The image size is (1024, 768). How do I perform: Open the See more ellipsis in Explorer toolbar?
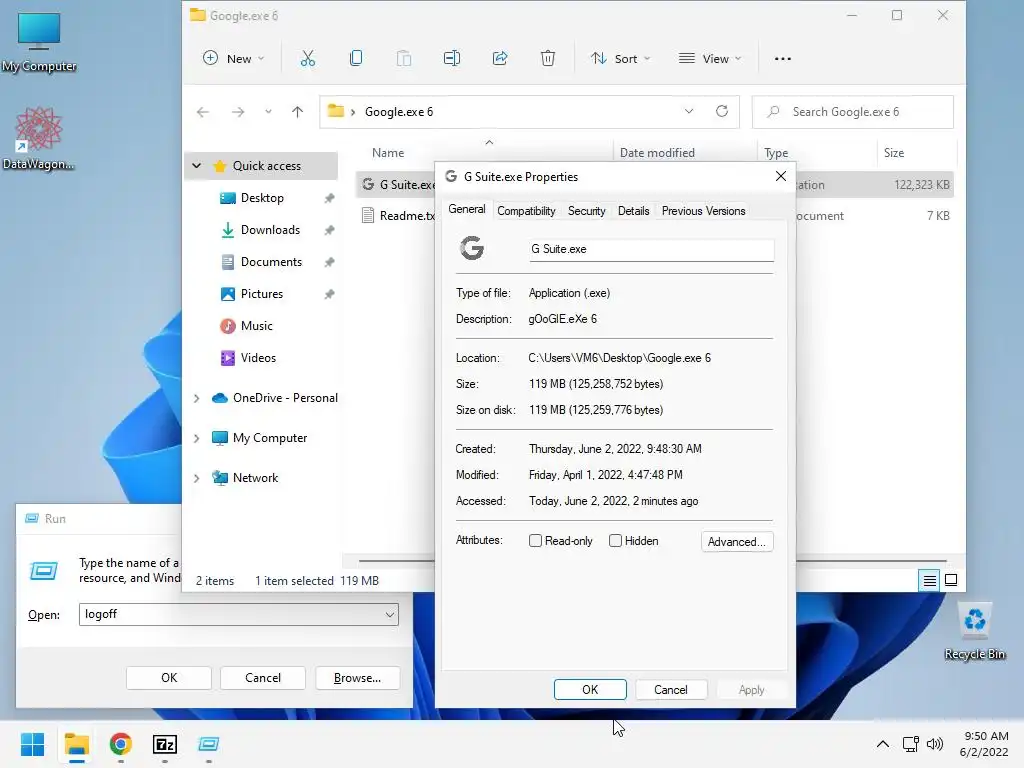[x=782, y=59]
